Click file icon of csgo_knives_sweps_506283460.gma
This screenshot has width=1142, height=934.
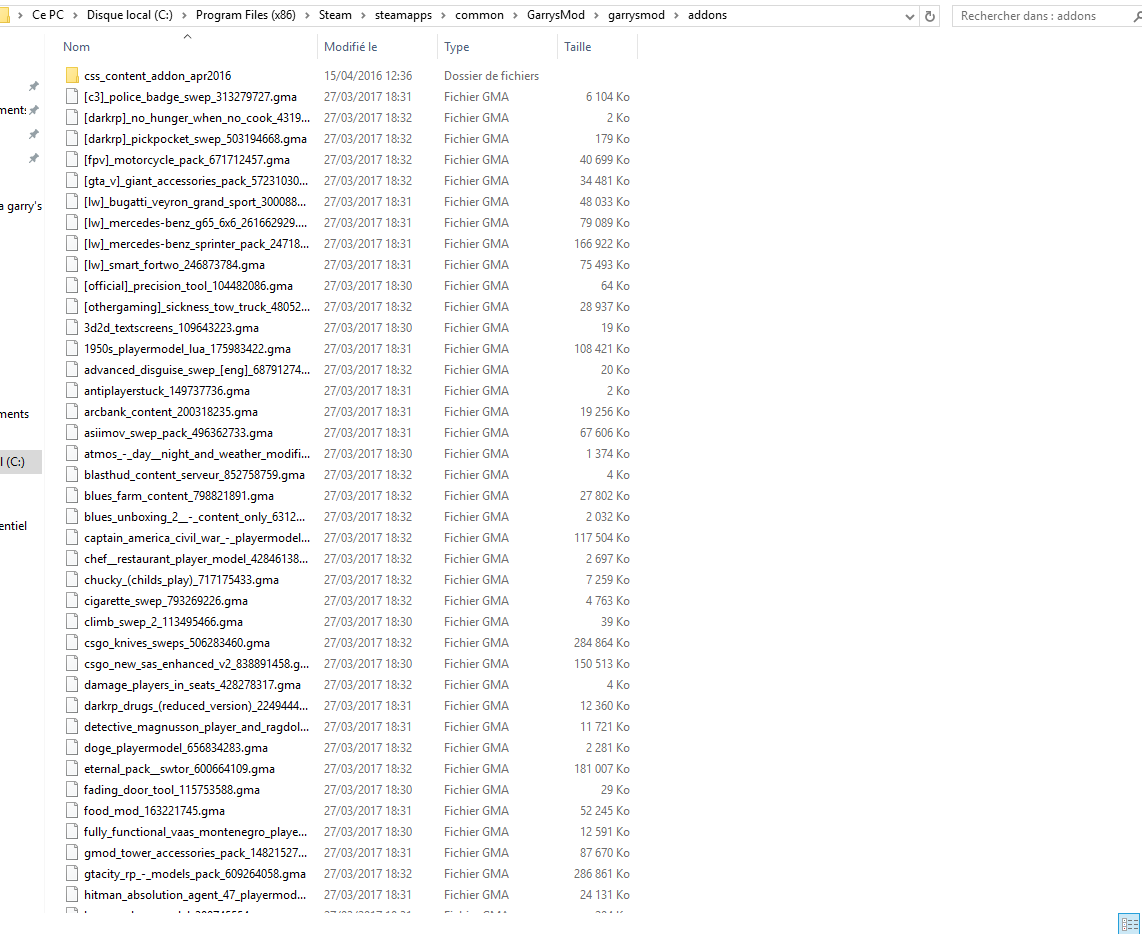click(71, 643)
